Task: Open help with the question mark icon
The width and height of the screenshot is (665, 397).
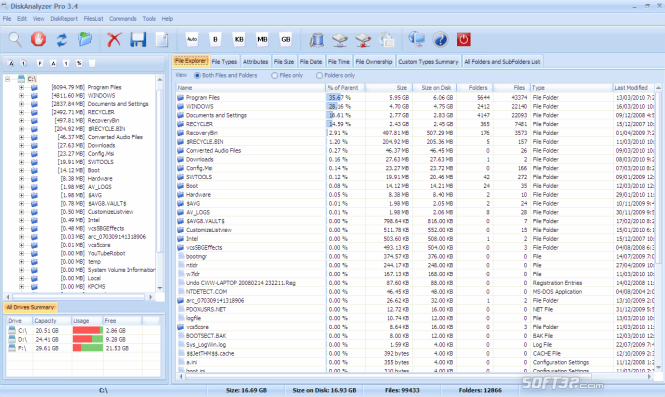Action: click(440, 40)
